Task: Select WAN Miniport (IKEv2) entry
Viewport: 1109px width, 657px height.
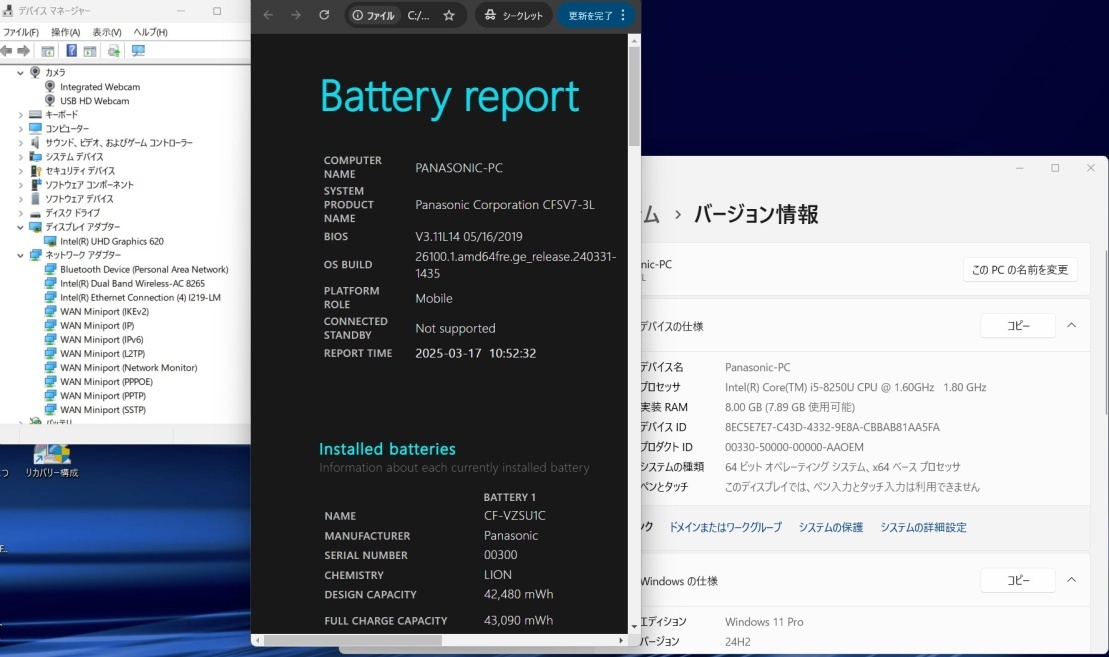Action: [x=105, y=311]
